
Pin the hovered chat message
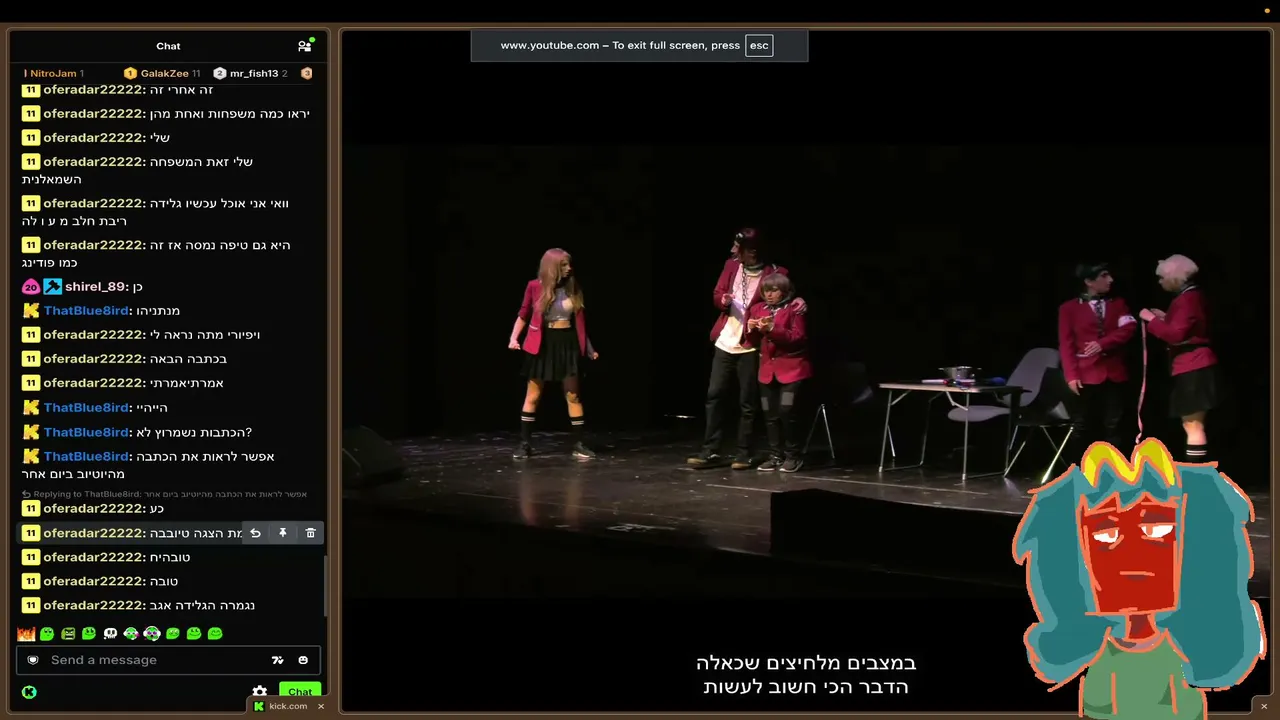click(x=283, y=533)
